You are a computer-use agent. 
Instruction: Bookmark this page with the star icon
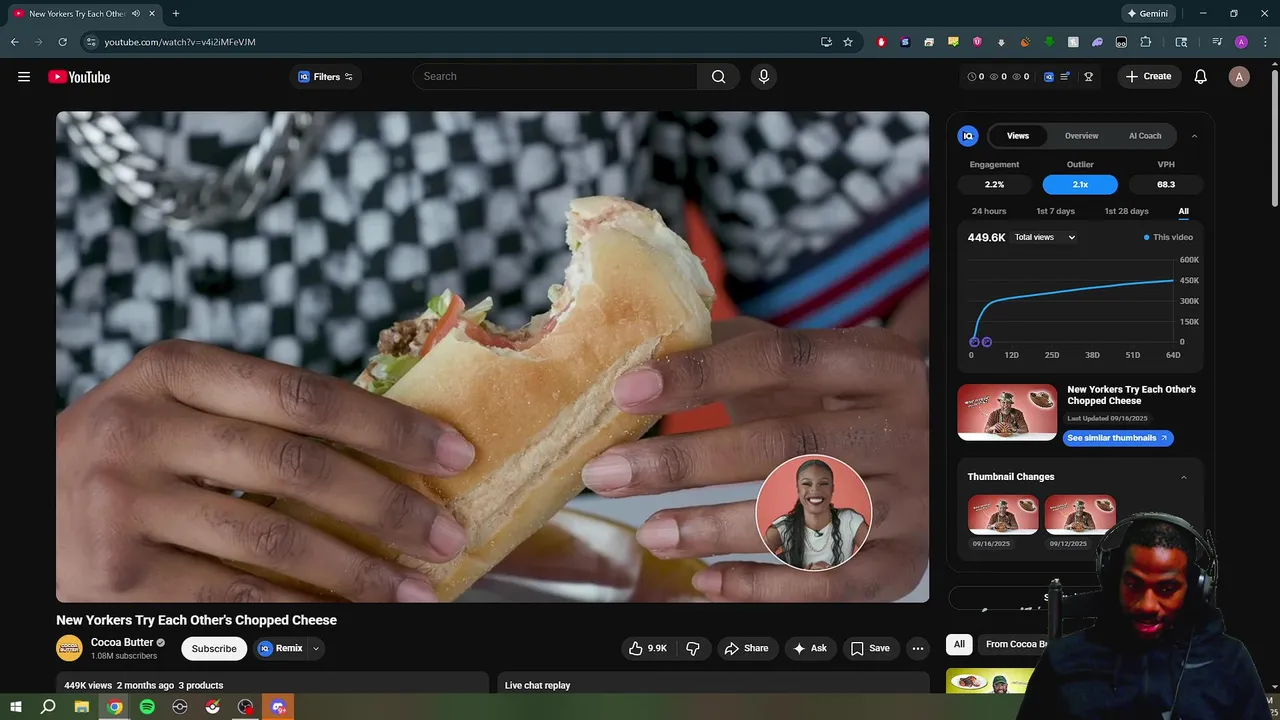(x=848, y=42)
